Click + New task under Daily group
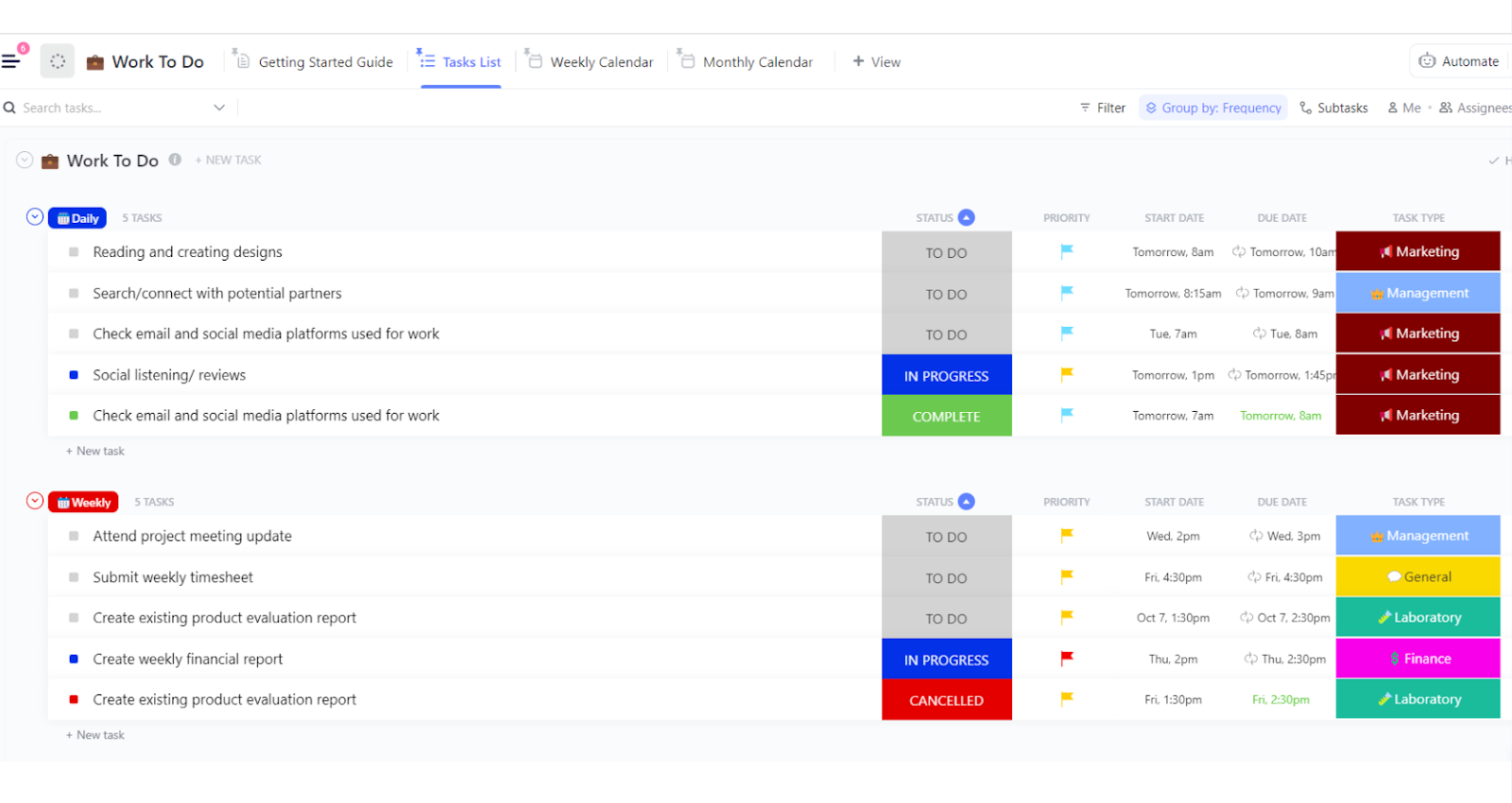The height and width of the screenshot is (803, 1512). (94, 452)
